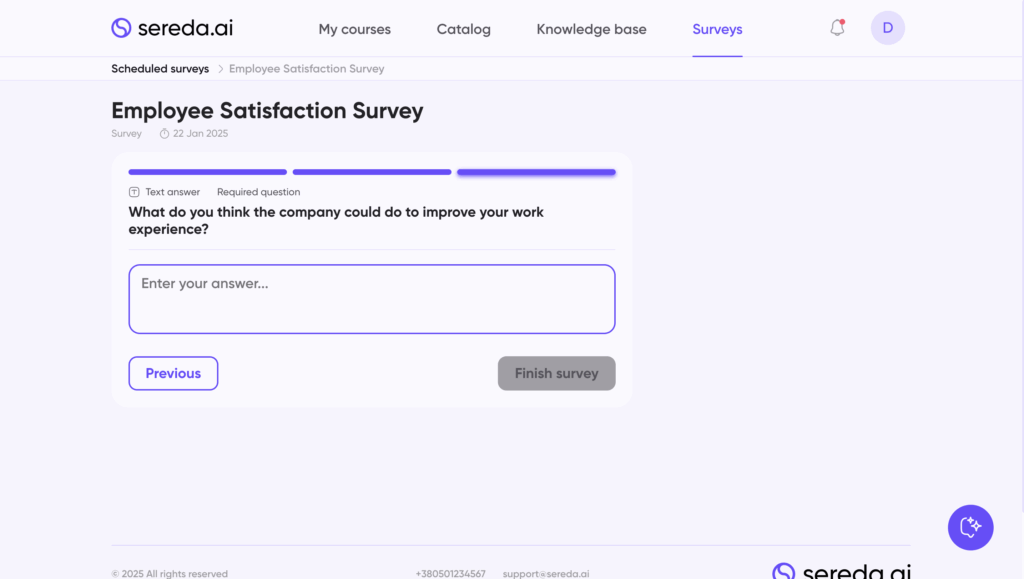This screenshot has height=579, width=1024.
Task: Select the second progress bar segment
Action: 372,172
